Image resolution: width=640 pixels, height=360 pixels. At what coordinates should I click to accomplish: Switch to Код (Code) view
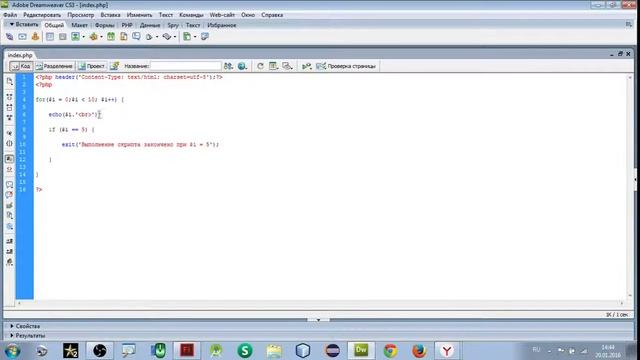click(20, 66)
